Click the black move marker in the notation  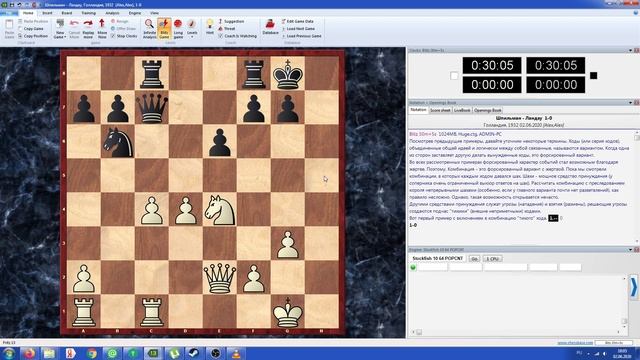(x=553, y=218)
